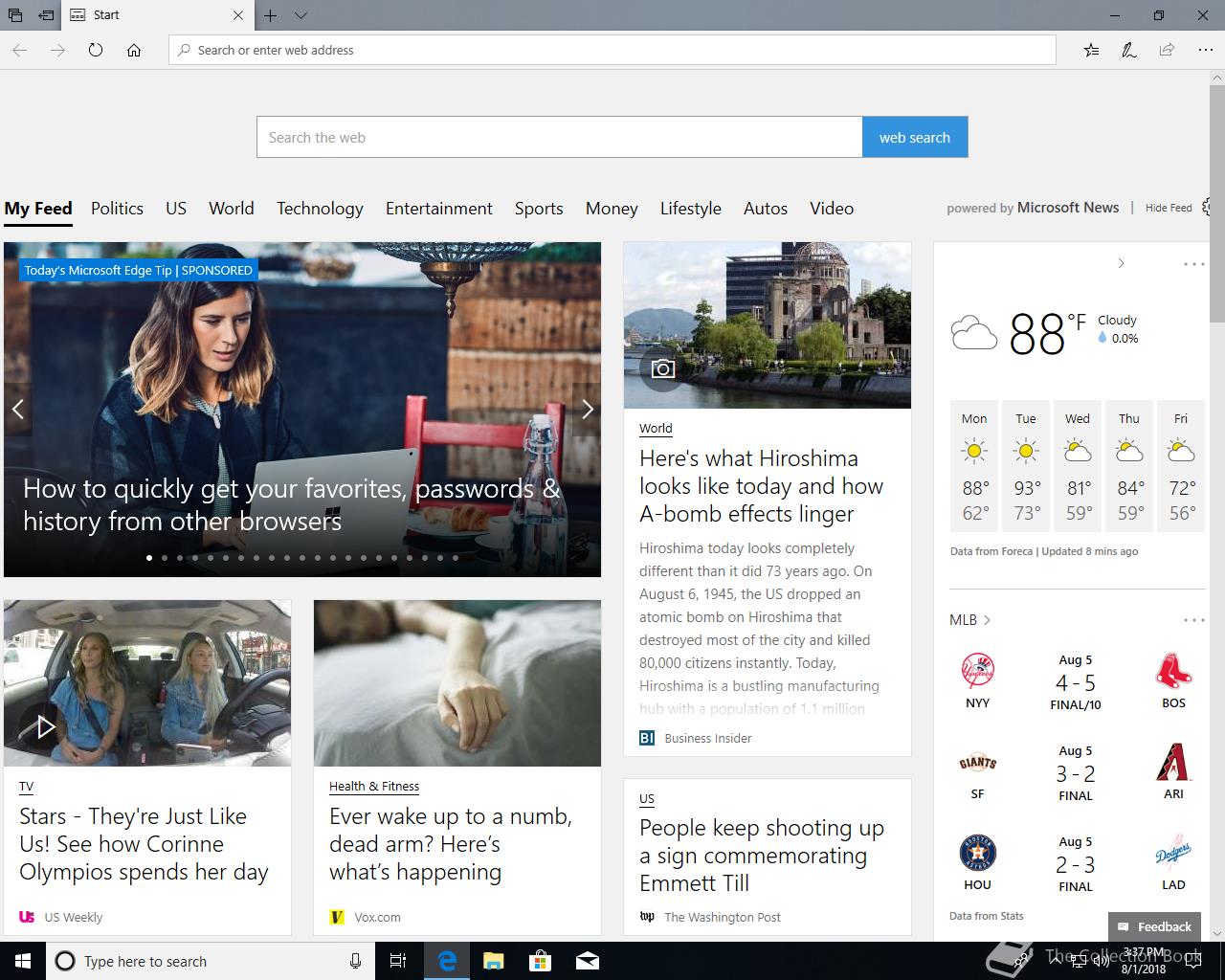Click the web search button

tap(915, 137)
